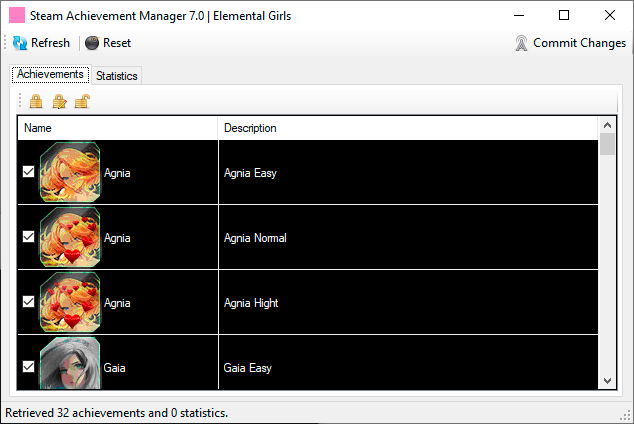Viewport: 634px width, 424px height.
Task: Switch to the Statistics tab
Action: 117,76
